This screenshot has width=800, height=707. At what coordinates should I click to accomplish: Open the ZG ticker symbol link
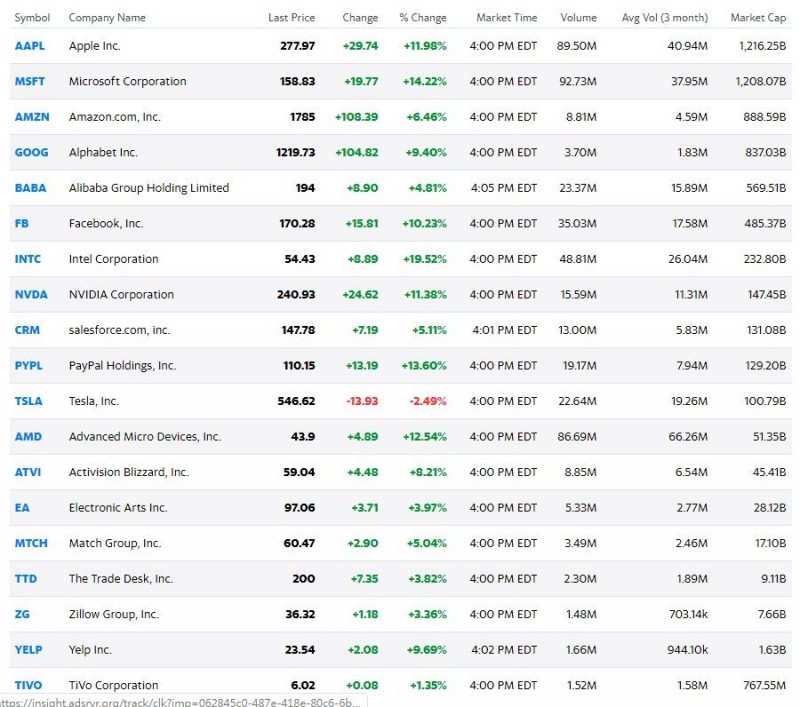[22, 614]
